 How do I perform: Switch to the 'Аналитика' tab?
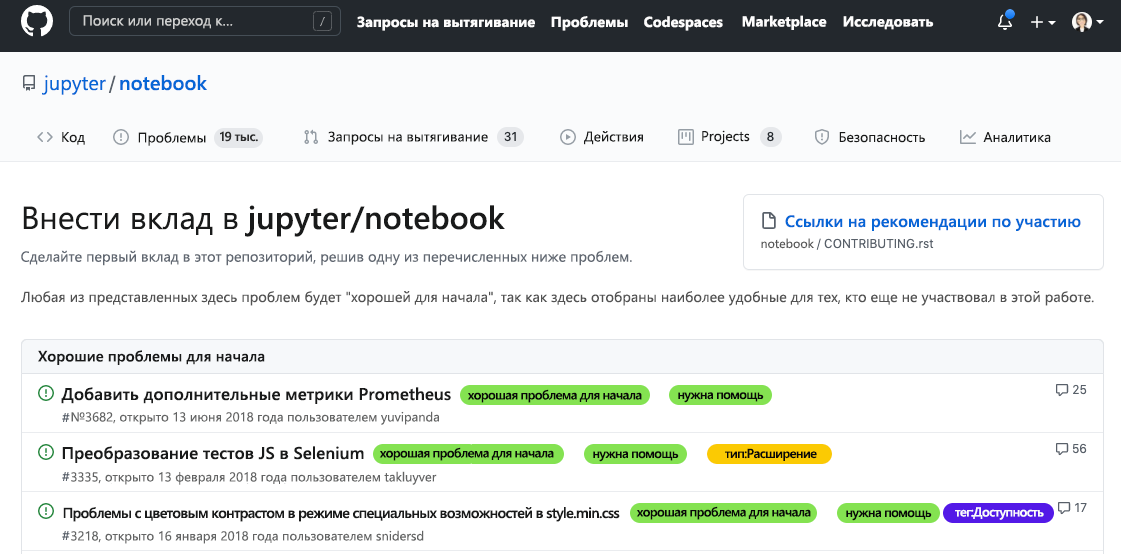[1004, 137]
